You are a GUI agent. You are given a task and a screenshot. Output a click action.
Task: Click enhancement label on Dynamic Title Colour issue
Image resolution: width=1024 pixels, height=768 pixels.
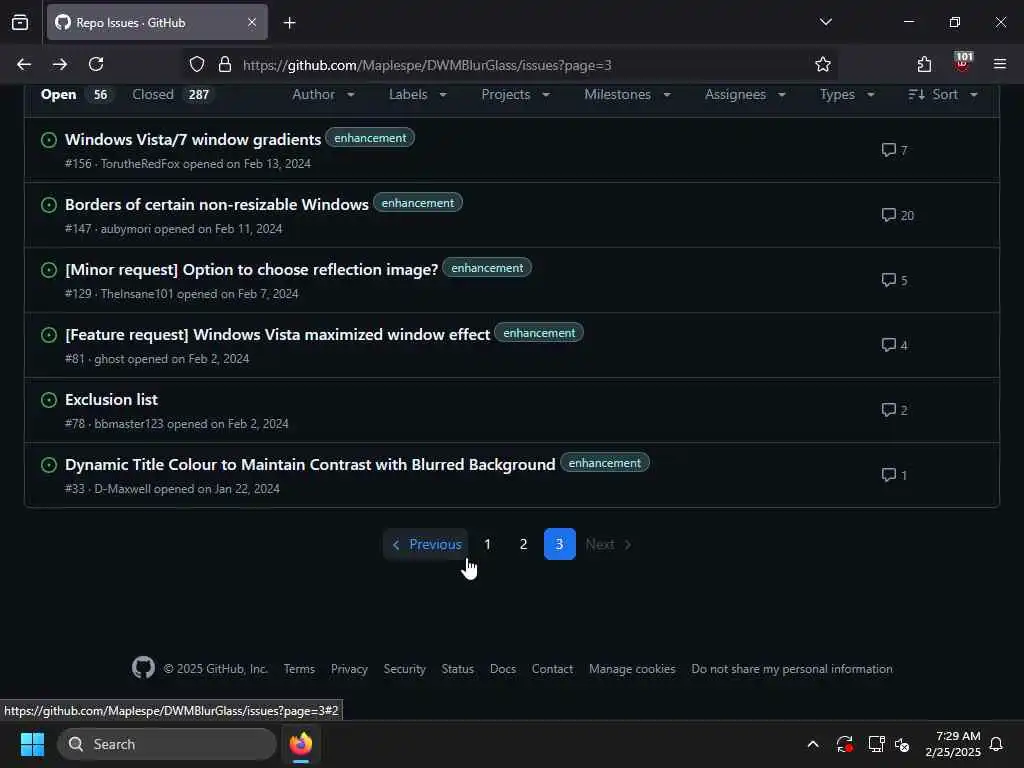tap(605, 463)
